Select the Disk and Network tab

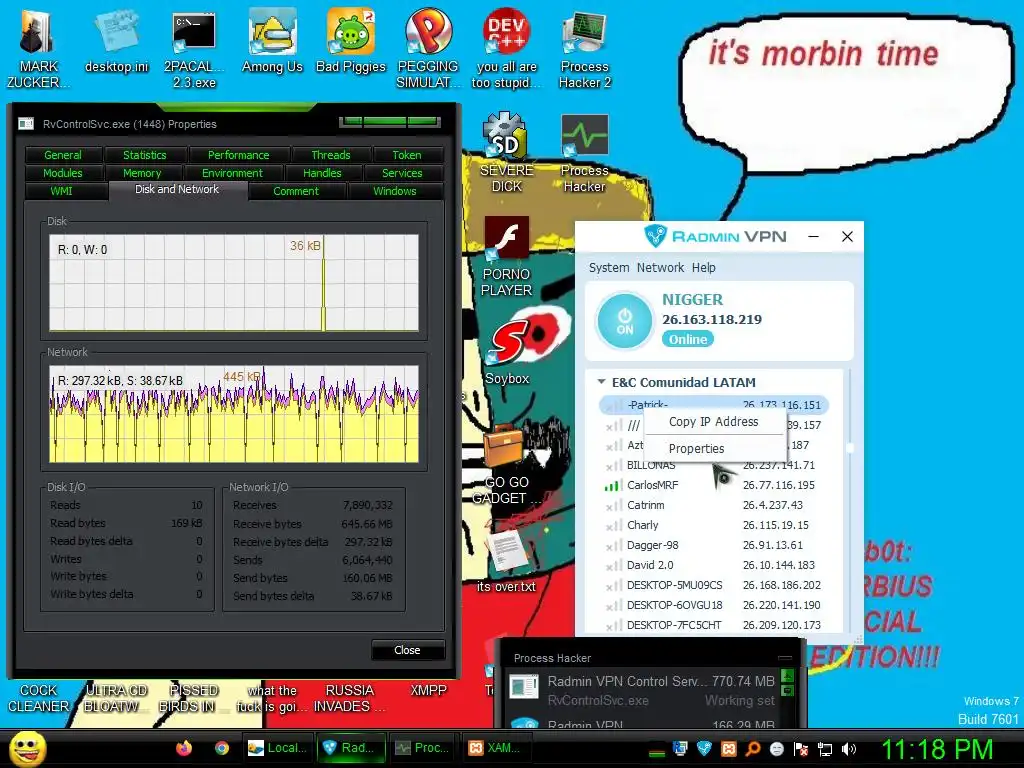click(x=177, y=189)
